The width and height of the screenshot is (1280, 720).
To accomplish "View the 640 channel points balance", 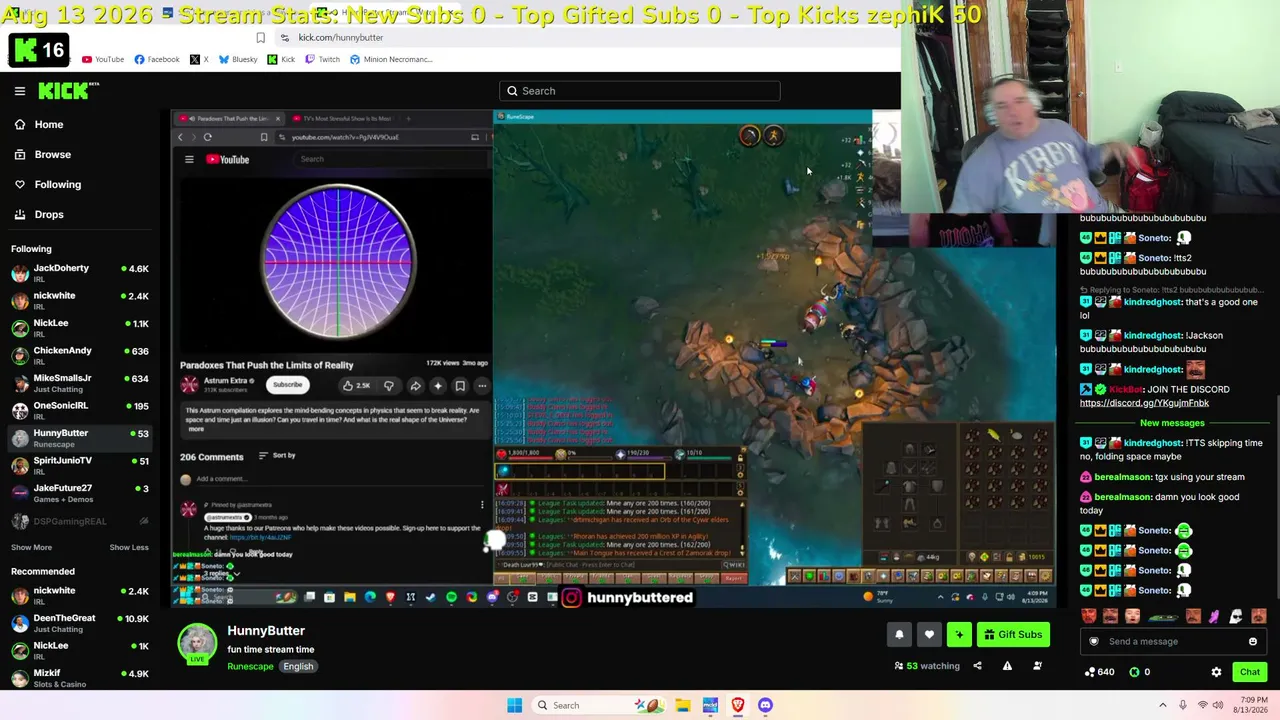I will tap(1099, 672).
